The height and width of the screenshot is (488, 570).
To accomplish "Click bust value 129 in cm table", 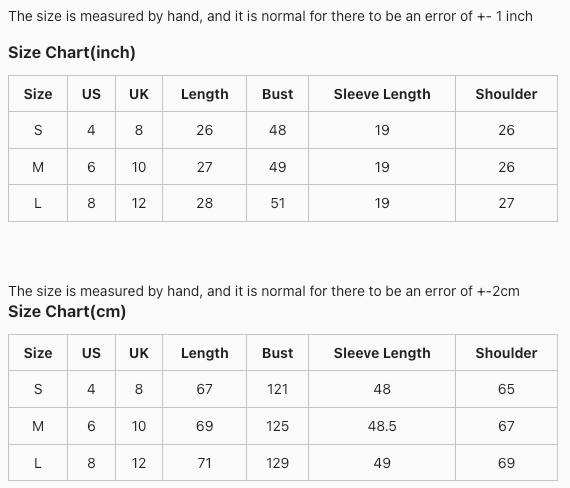I will point(278,463).
